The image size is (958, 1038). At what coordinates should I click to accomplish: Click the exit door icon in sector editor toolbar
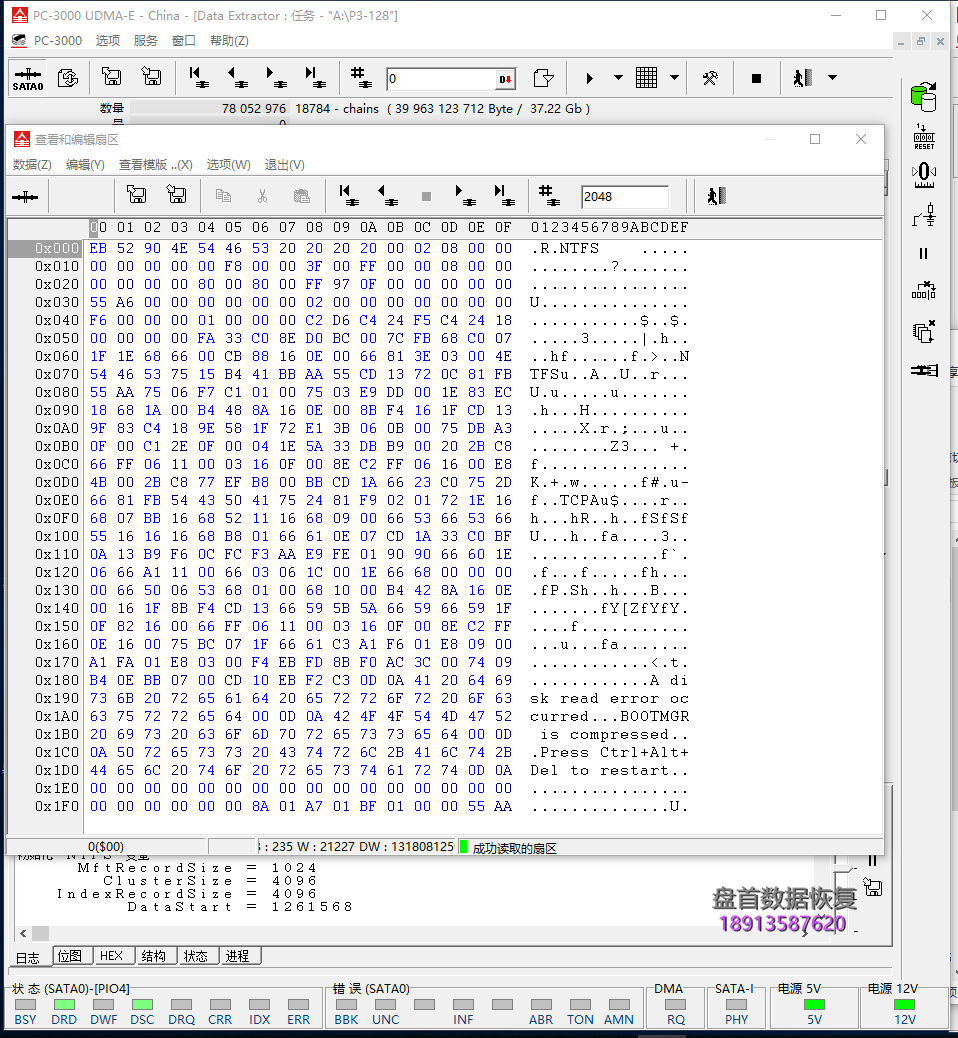pos(716,196)
